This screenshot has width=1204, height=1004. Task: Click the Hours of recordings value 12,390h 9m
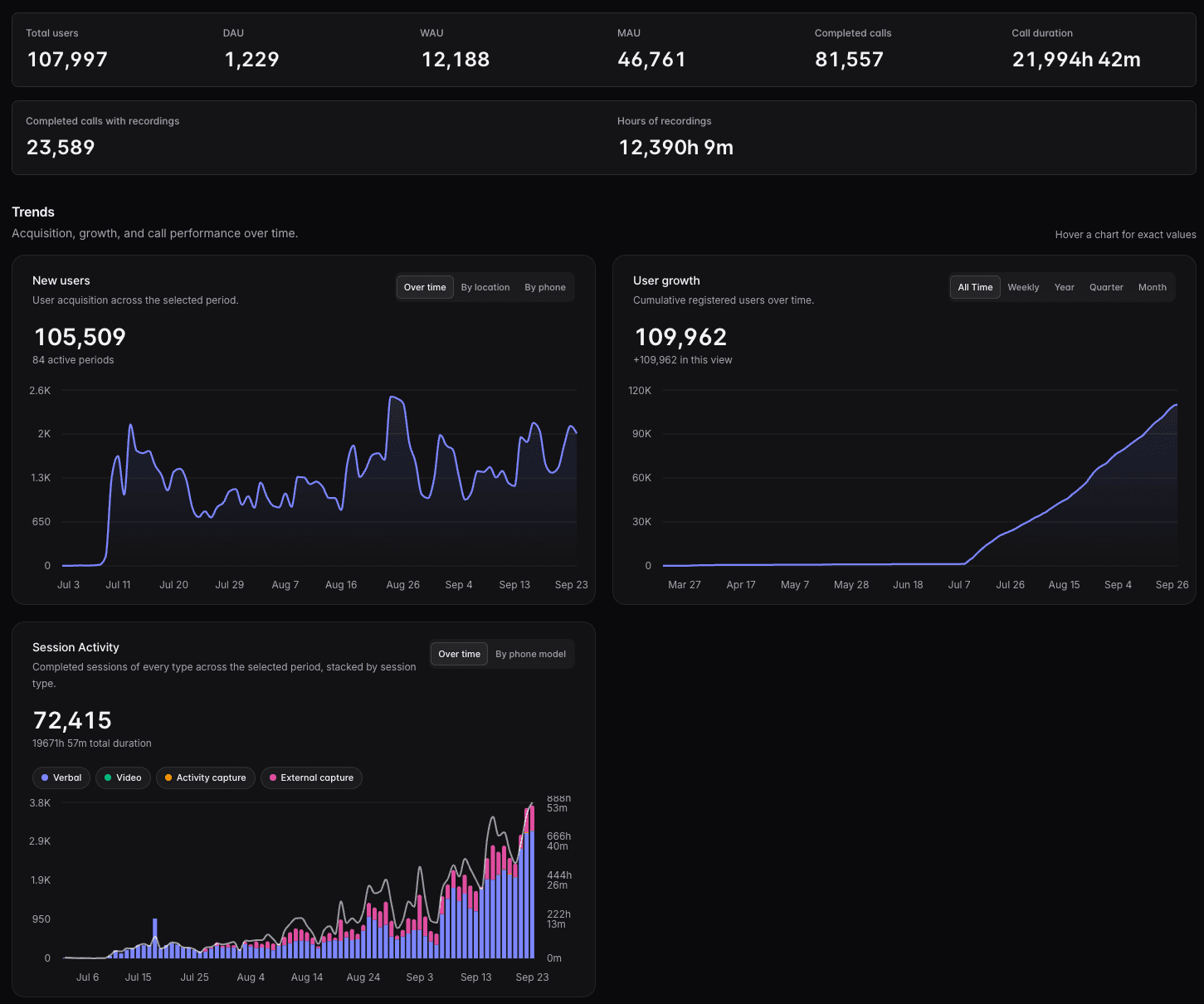pos(675,148)
